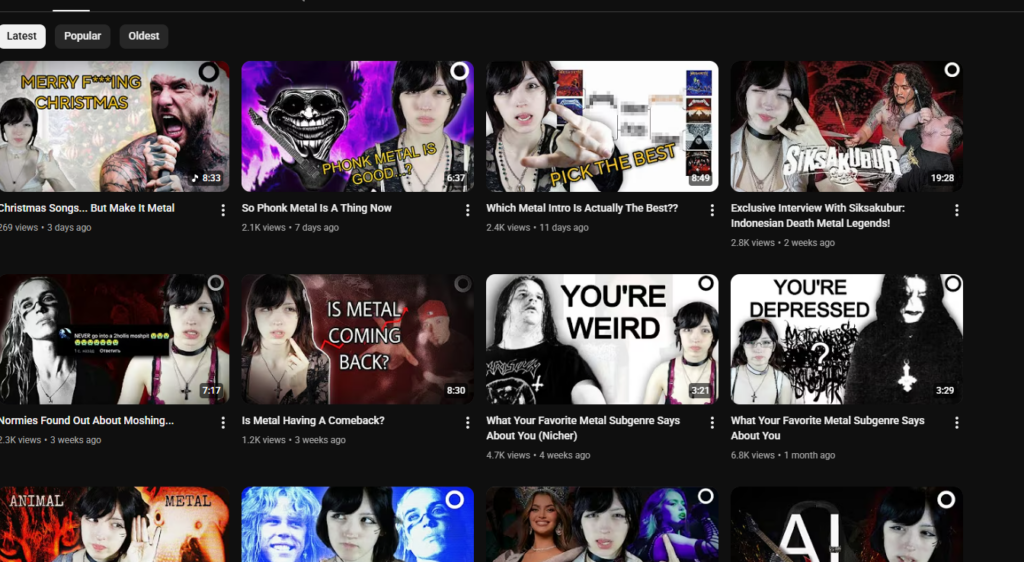Click three-dot menu beside Siksakubur interview title
Screen dimensions: 1024x562
[956, 210]
